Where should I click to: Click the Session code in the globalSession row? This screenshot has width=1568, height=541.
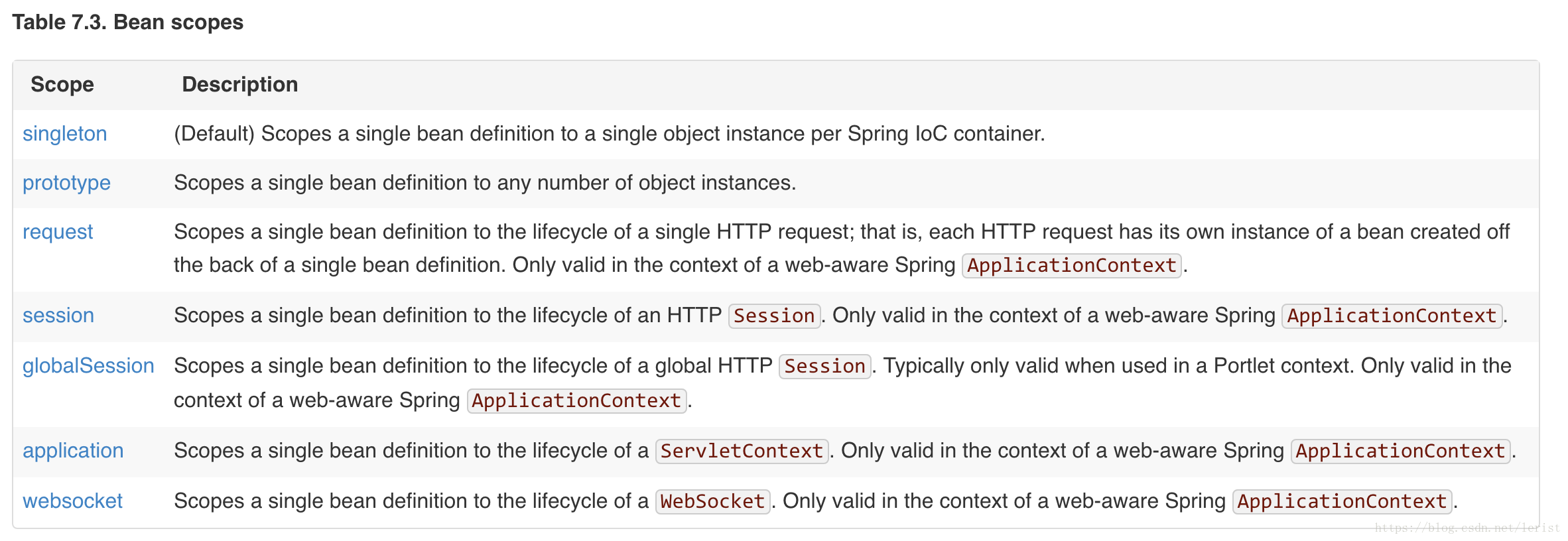point(825,367)
